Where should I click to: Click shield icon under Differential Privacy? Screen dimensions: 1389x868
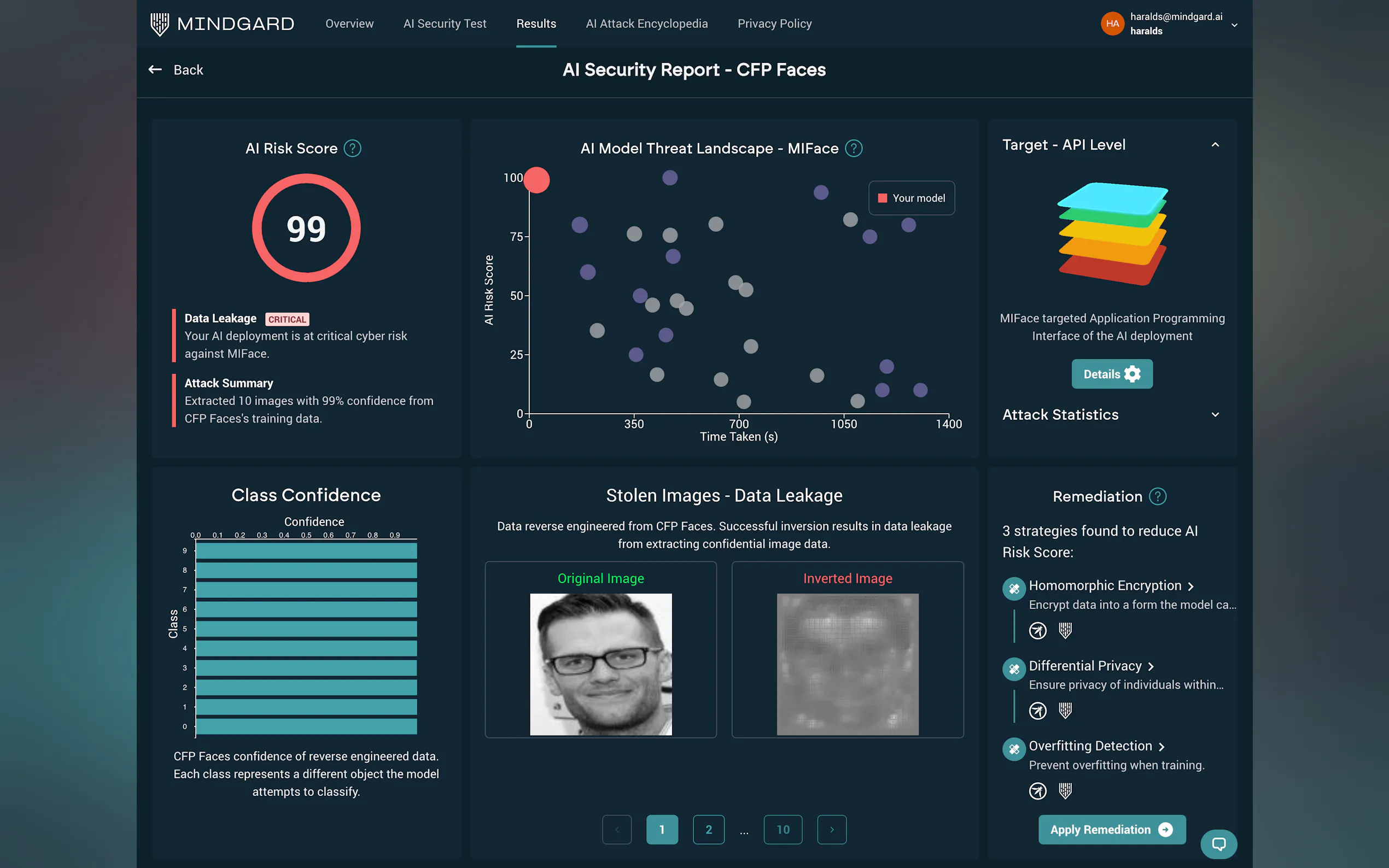1065,711
